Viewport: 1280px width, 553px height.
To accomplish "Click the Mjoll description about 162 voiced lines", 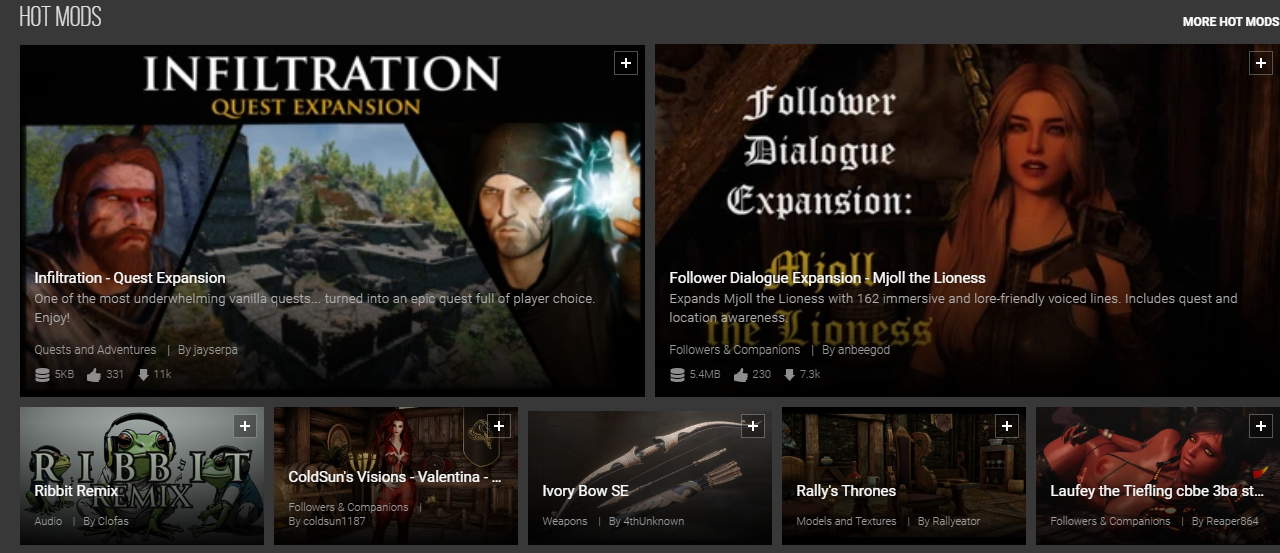I will pos(953,308).
